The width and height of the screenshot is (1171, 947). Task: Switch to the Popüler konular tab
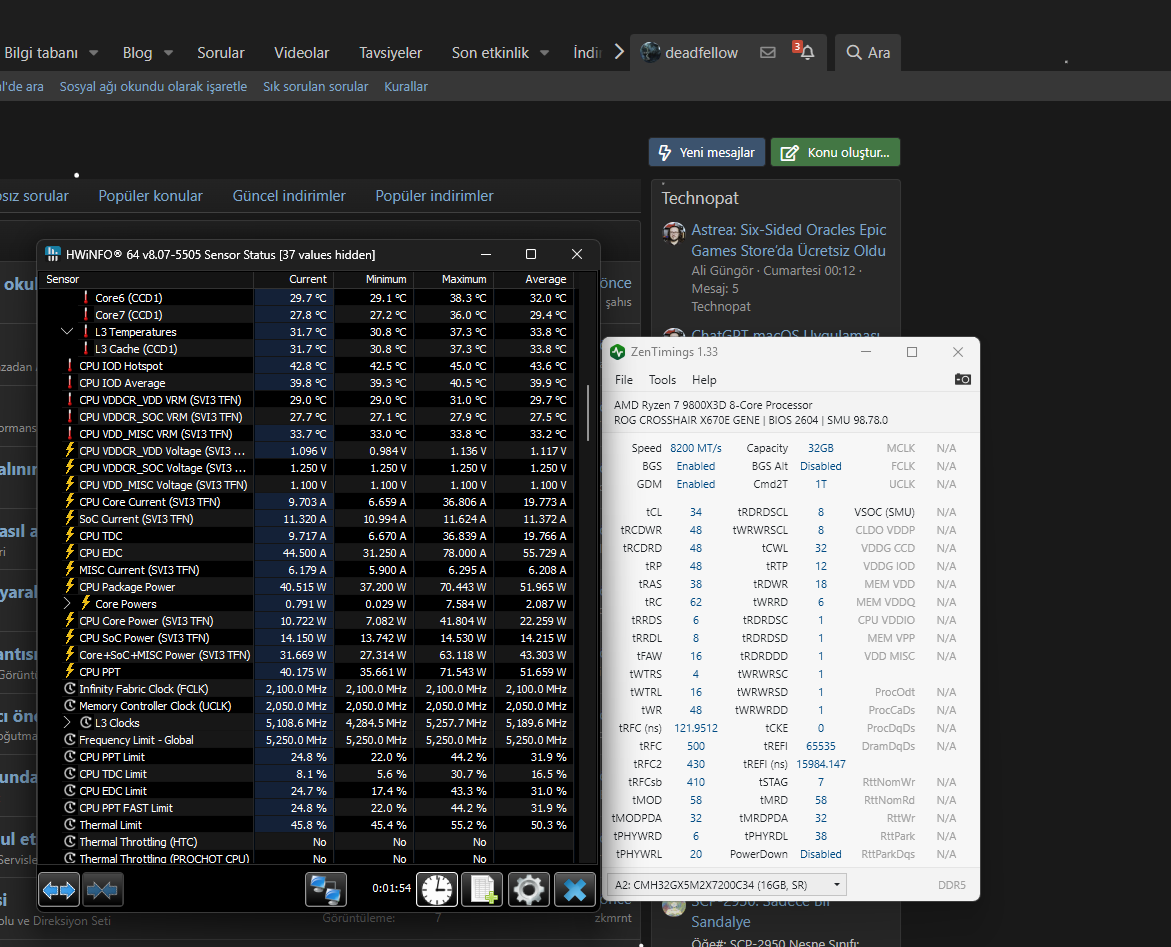point(150,196)
